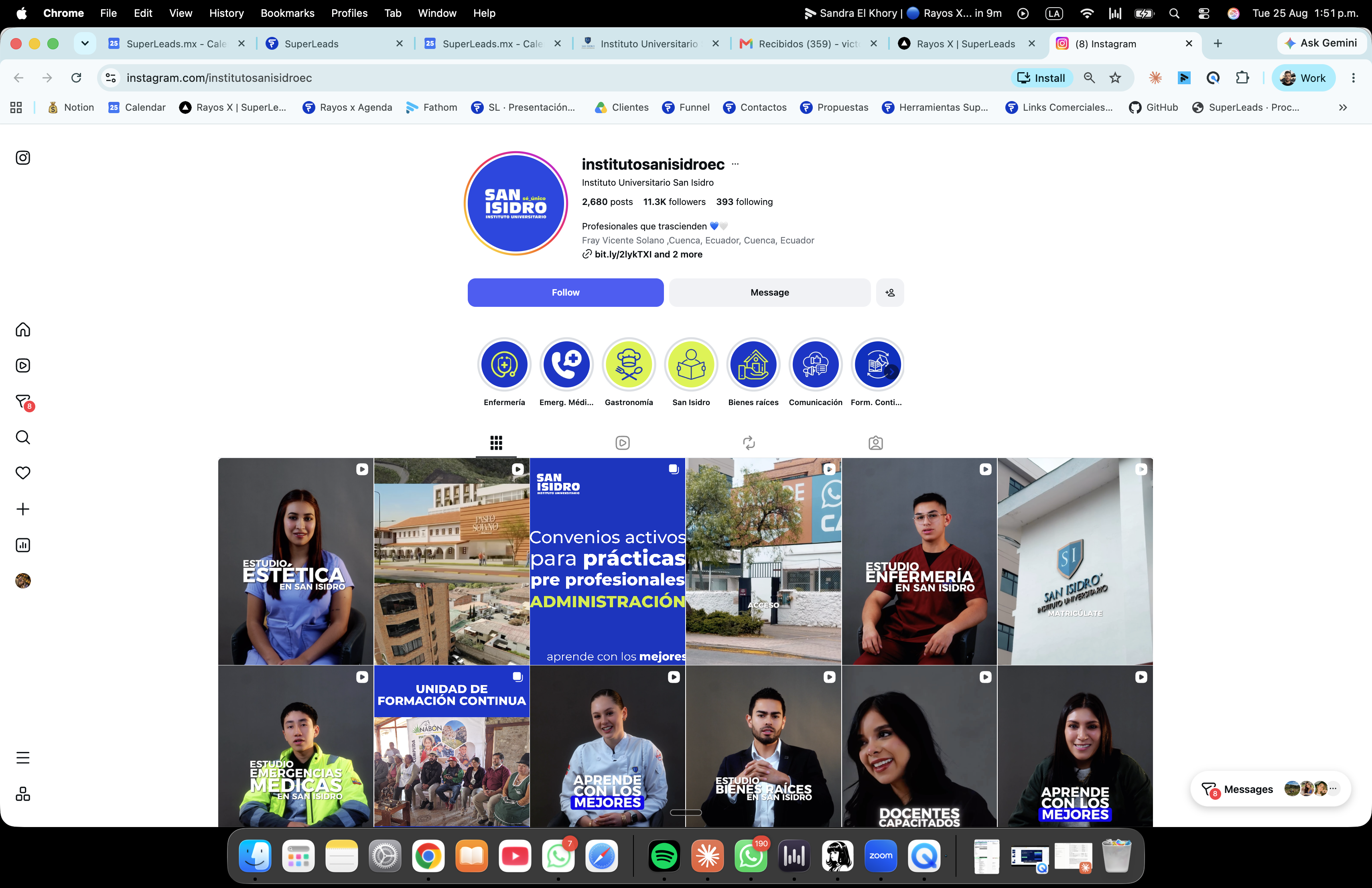1372x888 pixels.
Task: Click the similar accounts suggestion icon button
Action: coord(890,293)
